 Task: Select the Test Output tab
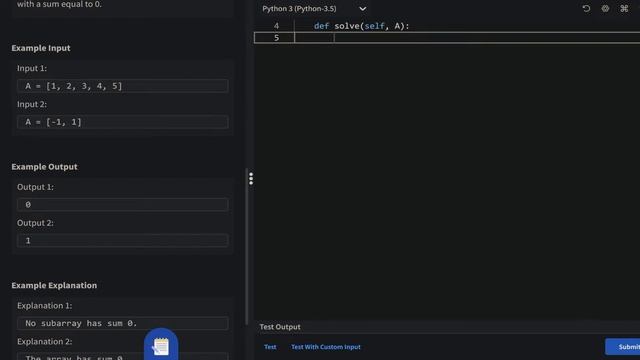coord(280,327)
